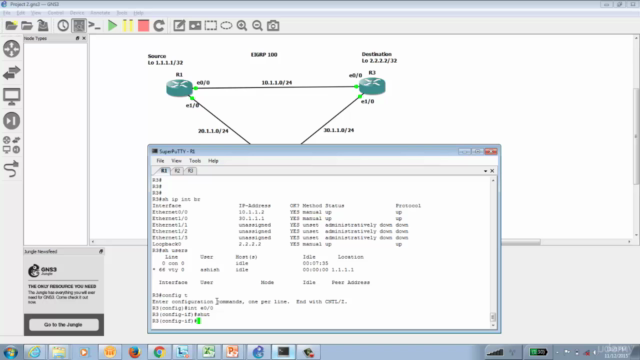Switch to the R2 session tab
640x360 pixels.
pyautogui.click(x=177, y=171)
